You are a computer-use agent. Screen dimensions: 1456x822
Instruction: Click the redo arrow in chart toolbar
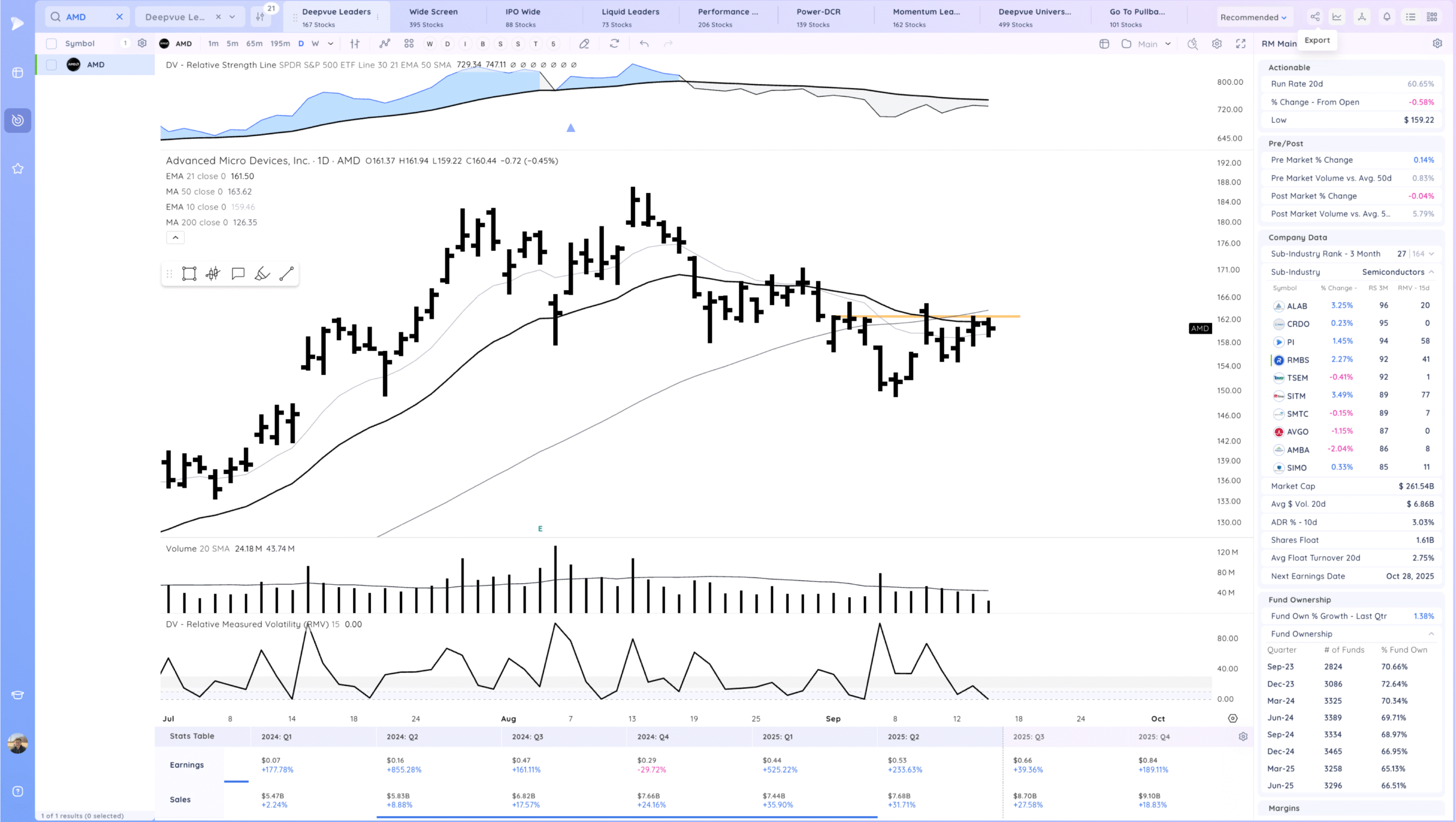(668, 44)
